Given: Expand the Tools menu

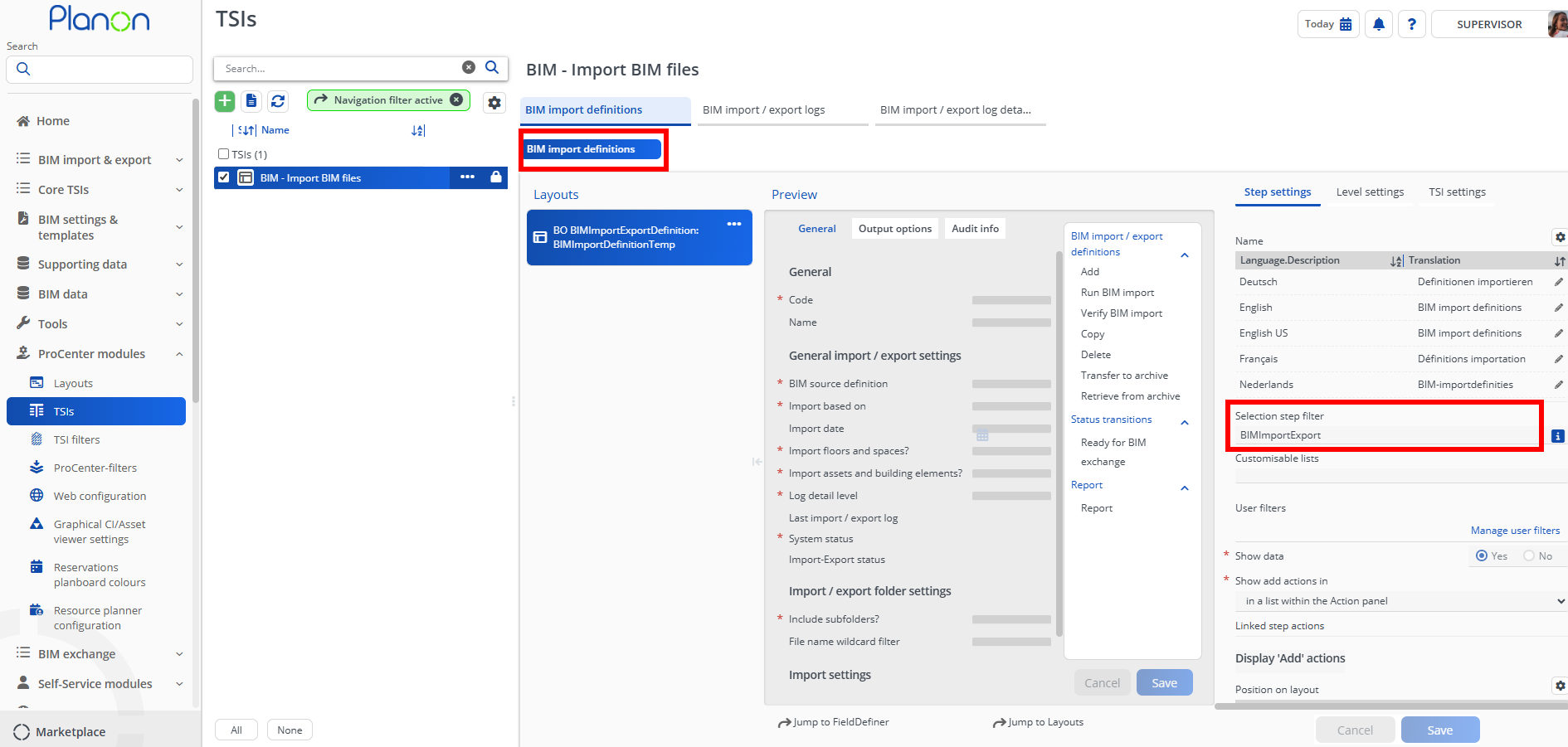Looking at the screenshot, I should [179, 324].
